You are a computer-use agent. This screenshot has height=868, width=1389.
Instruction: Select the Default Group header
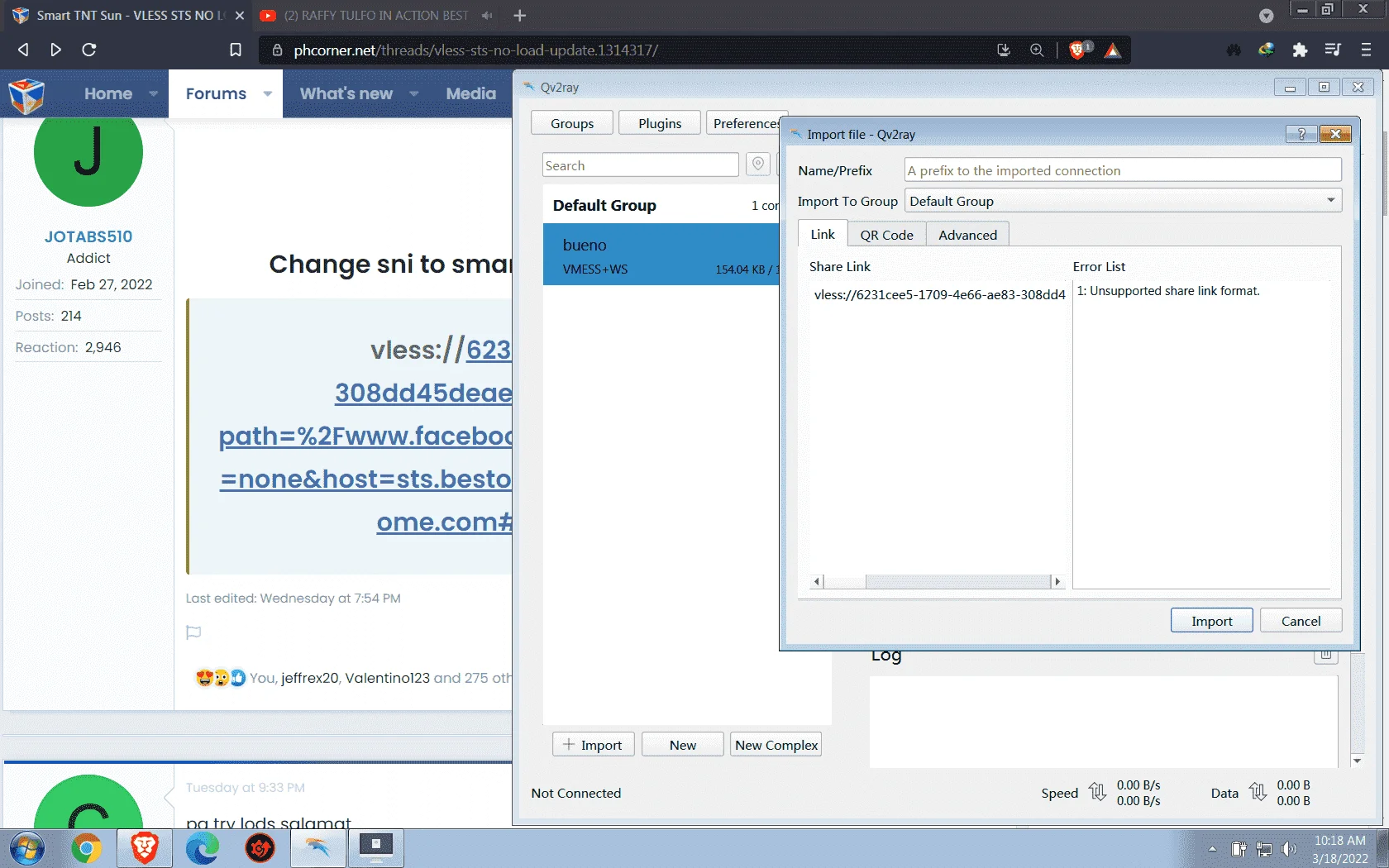coord(661,205)
